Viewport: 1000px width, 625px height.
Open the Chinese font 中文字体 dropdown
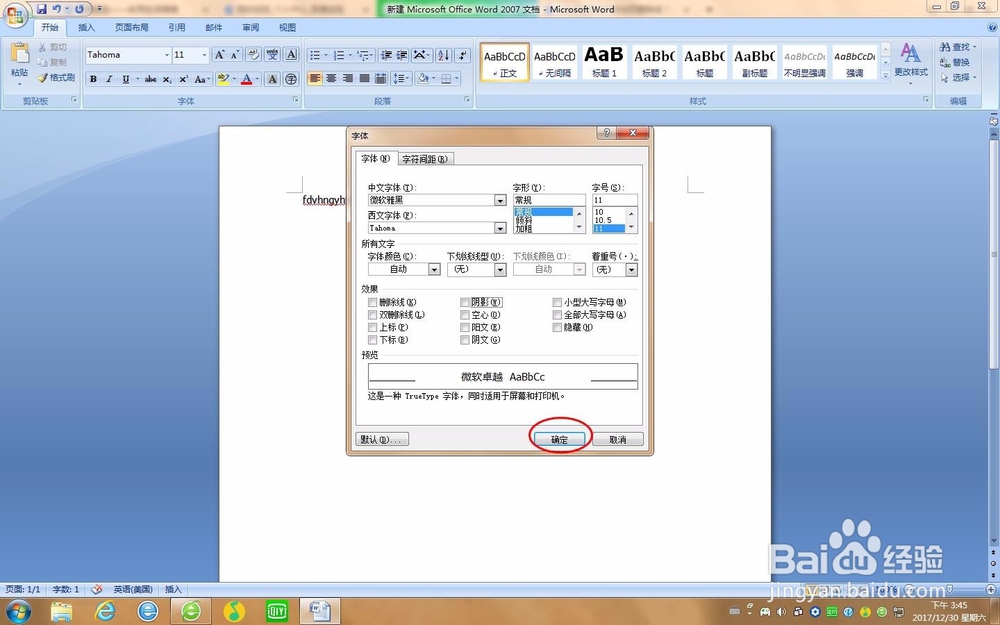point(500,200)
